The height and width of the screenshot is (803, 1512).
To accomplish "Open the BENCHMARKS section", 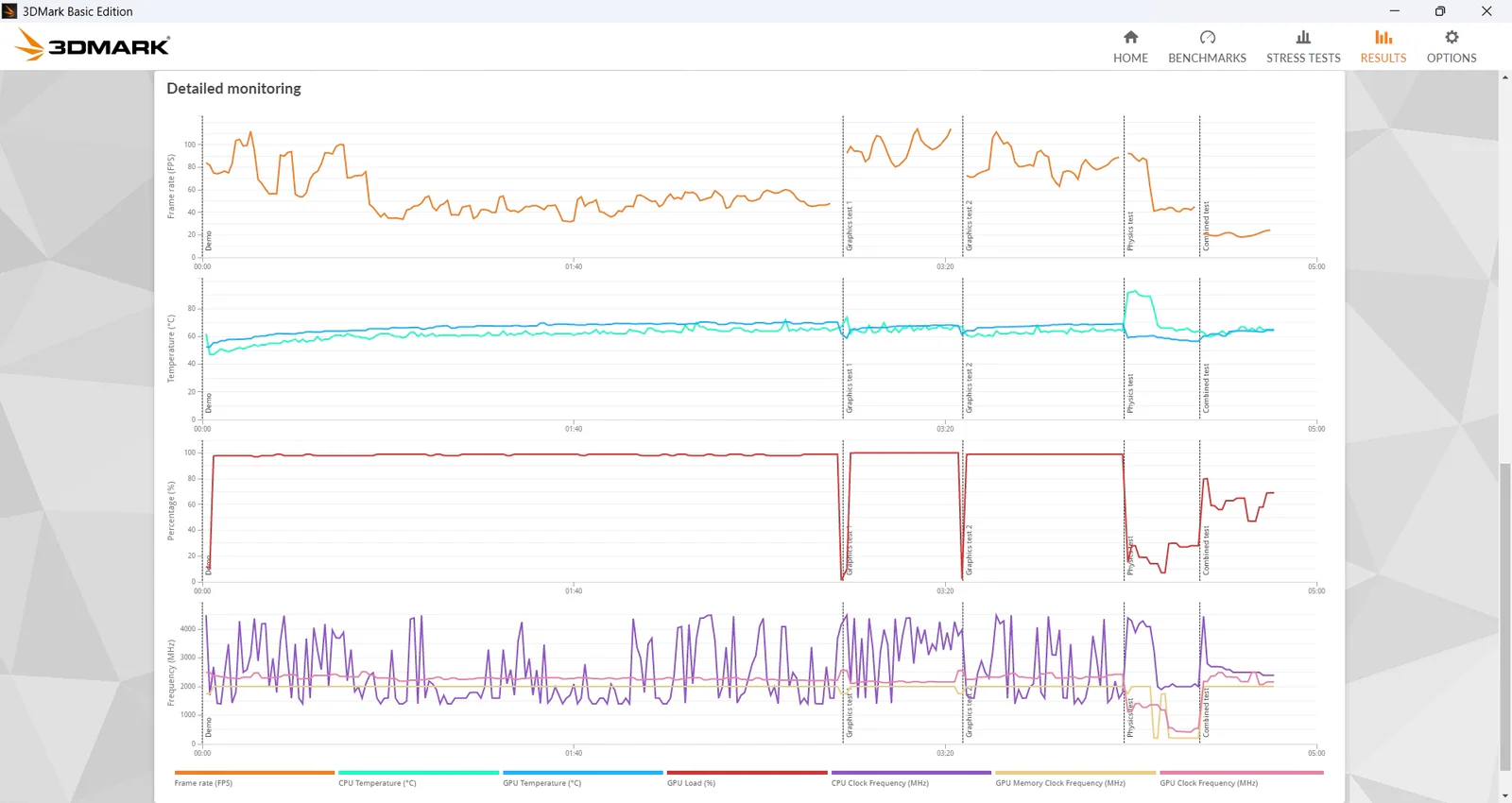I will coord(1207,46).
